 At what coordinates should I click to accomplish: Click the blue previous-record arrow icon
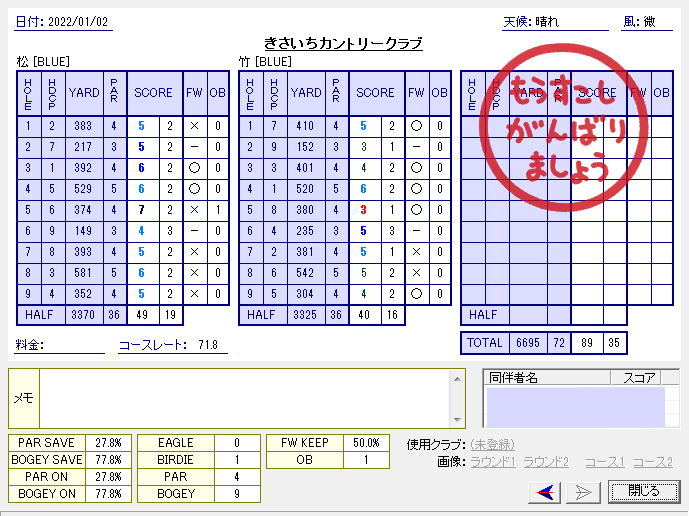pos(545,491)
